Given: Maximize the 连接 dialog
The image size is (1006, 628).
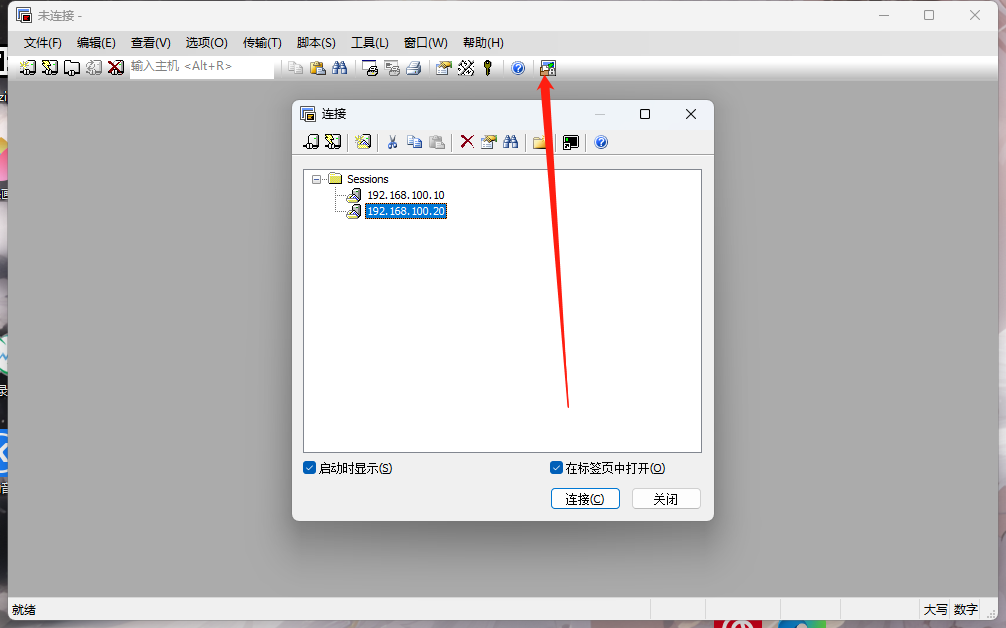Looking at the screenshot, I should [x=645, y=114].
